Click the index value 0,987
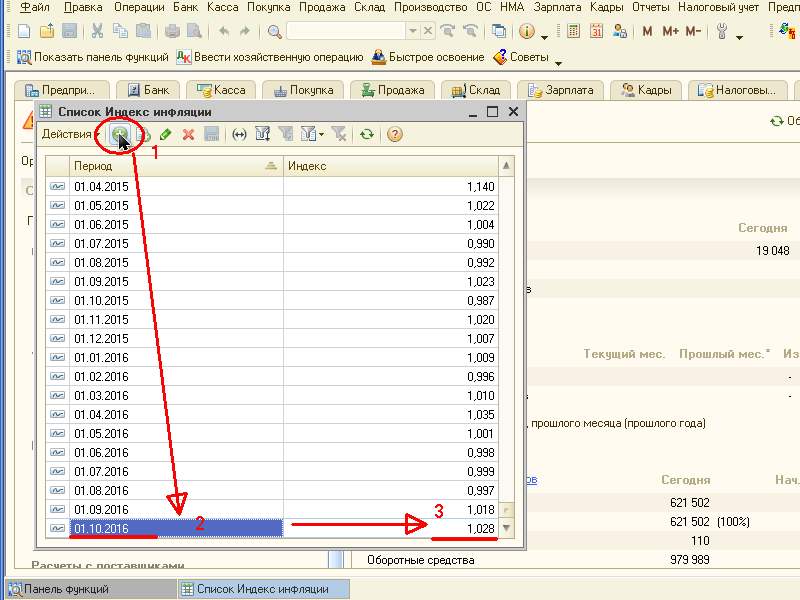 pyautogui.click(x=481, y=301)
